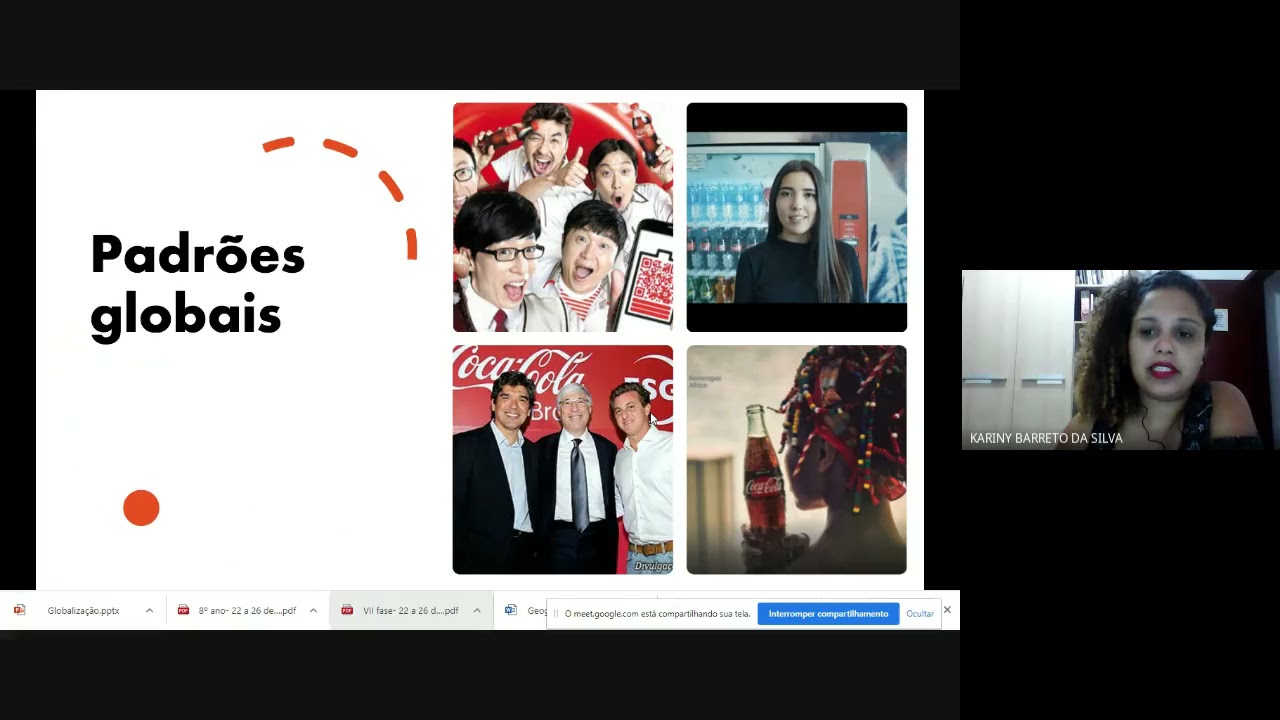Select the three men Coca-Cola Brasil image
Image resolution: width=1280 pixels, height=720 pixels.
(x=563, y=460)
